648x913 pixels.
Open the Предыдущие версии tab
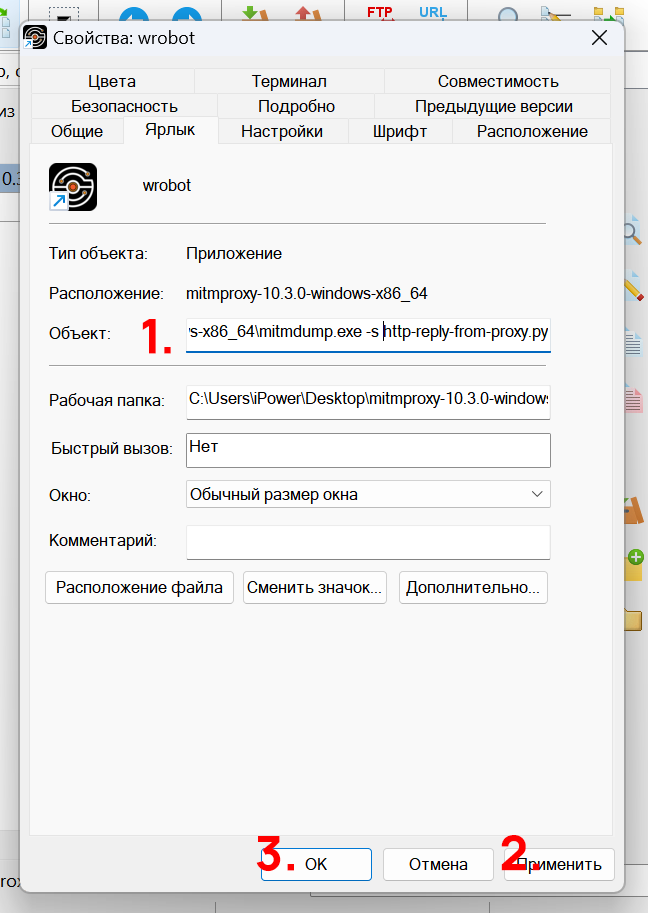click(x=494, y=107)
